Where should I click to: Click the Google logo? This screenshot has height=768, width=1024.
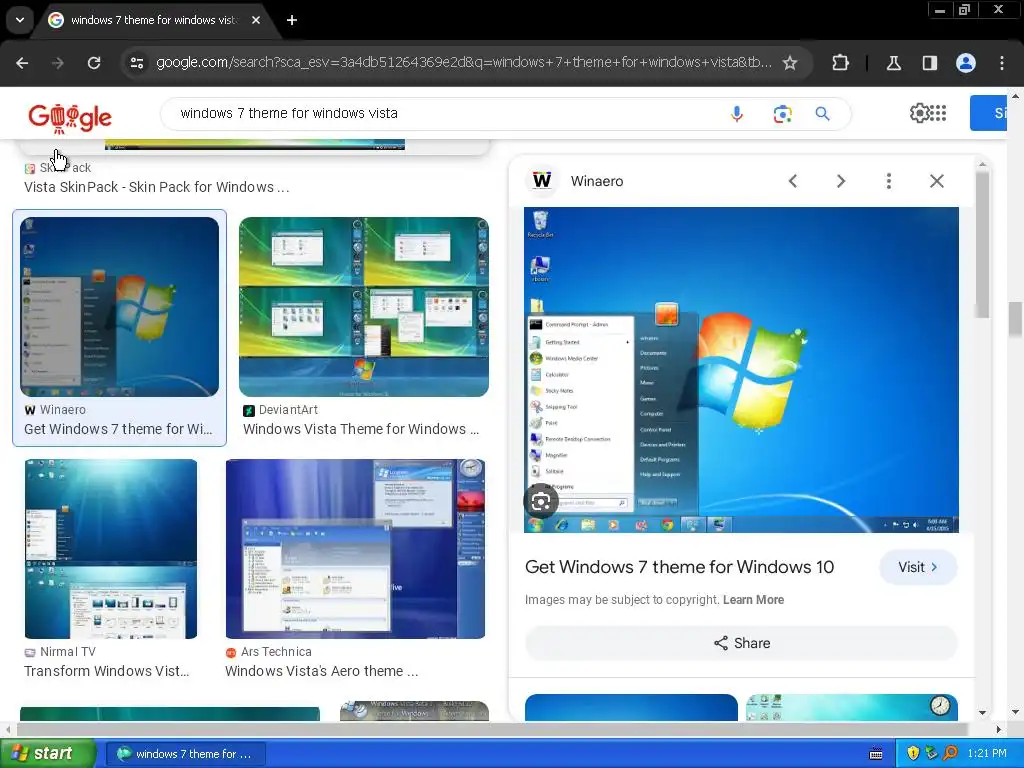coord(70,117)
